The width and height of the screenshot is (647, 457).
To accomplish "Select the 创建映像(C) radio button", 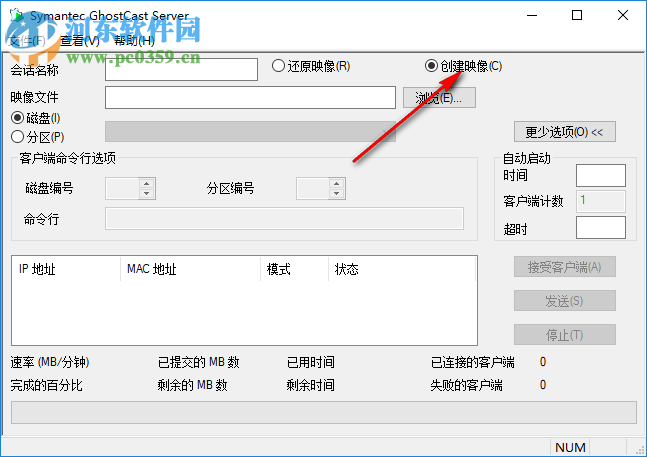I will 463,66.
